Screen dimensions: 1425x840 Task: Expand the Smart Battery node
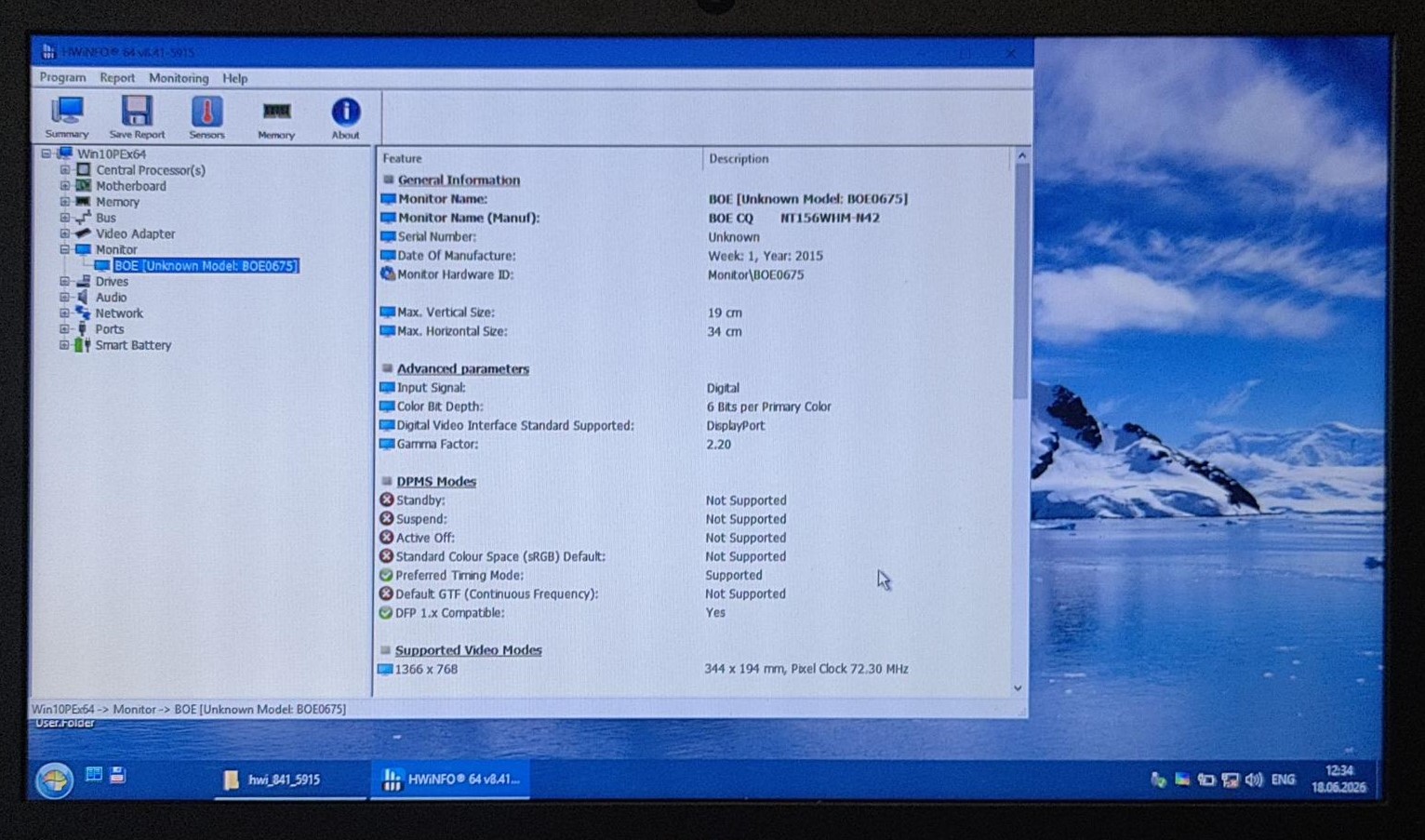click(x=64, y=344)
